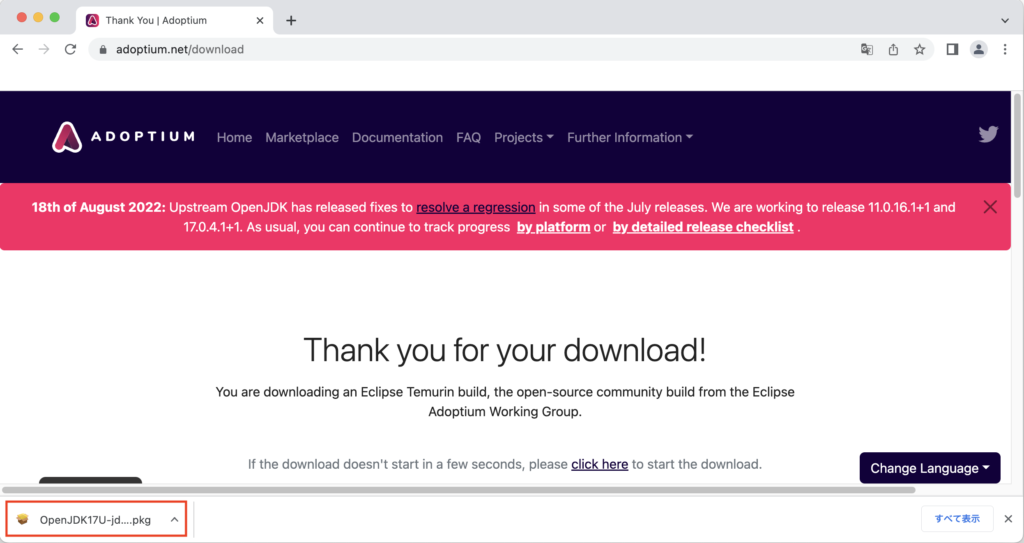Open FAQ in navigation

(468, 137)
